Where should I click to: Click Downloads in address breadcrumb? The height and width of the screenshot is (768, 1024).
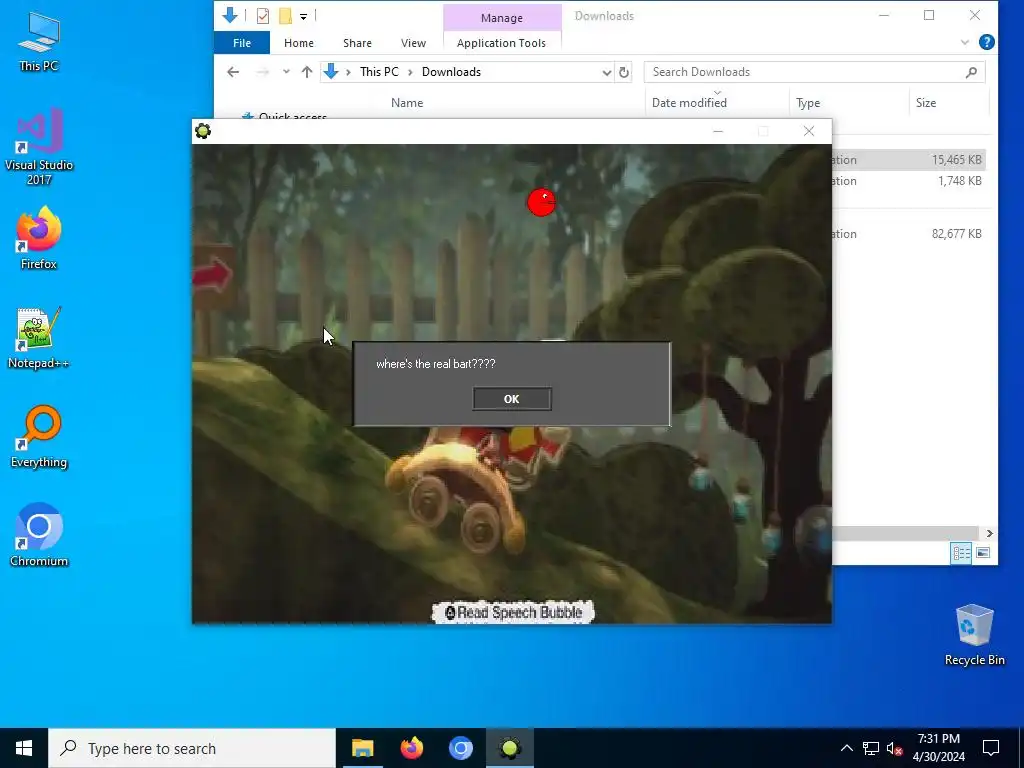(451, 72)
